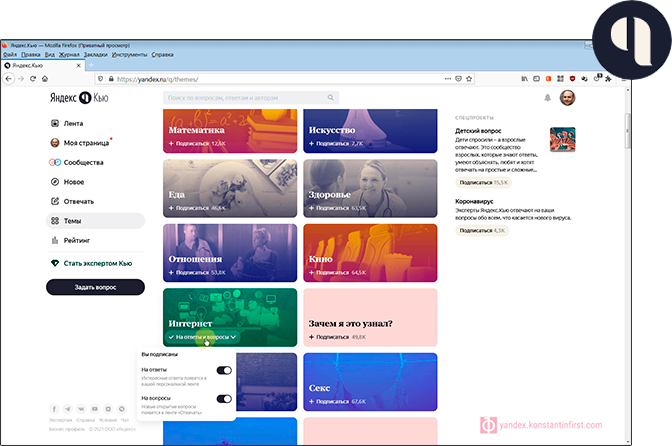Screen dimensions: 672x446
Task: Subscribe to Детский вопрос project
Action: pyautogui.click(x=483, y=183)
